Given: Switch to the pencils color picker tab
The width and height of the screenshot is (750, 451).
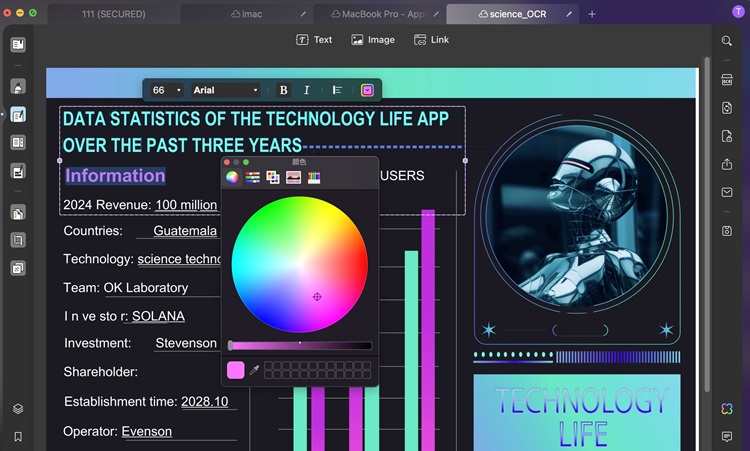Looking at the screenshot, I should 314,177.
